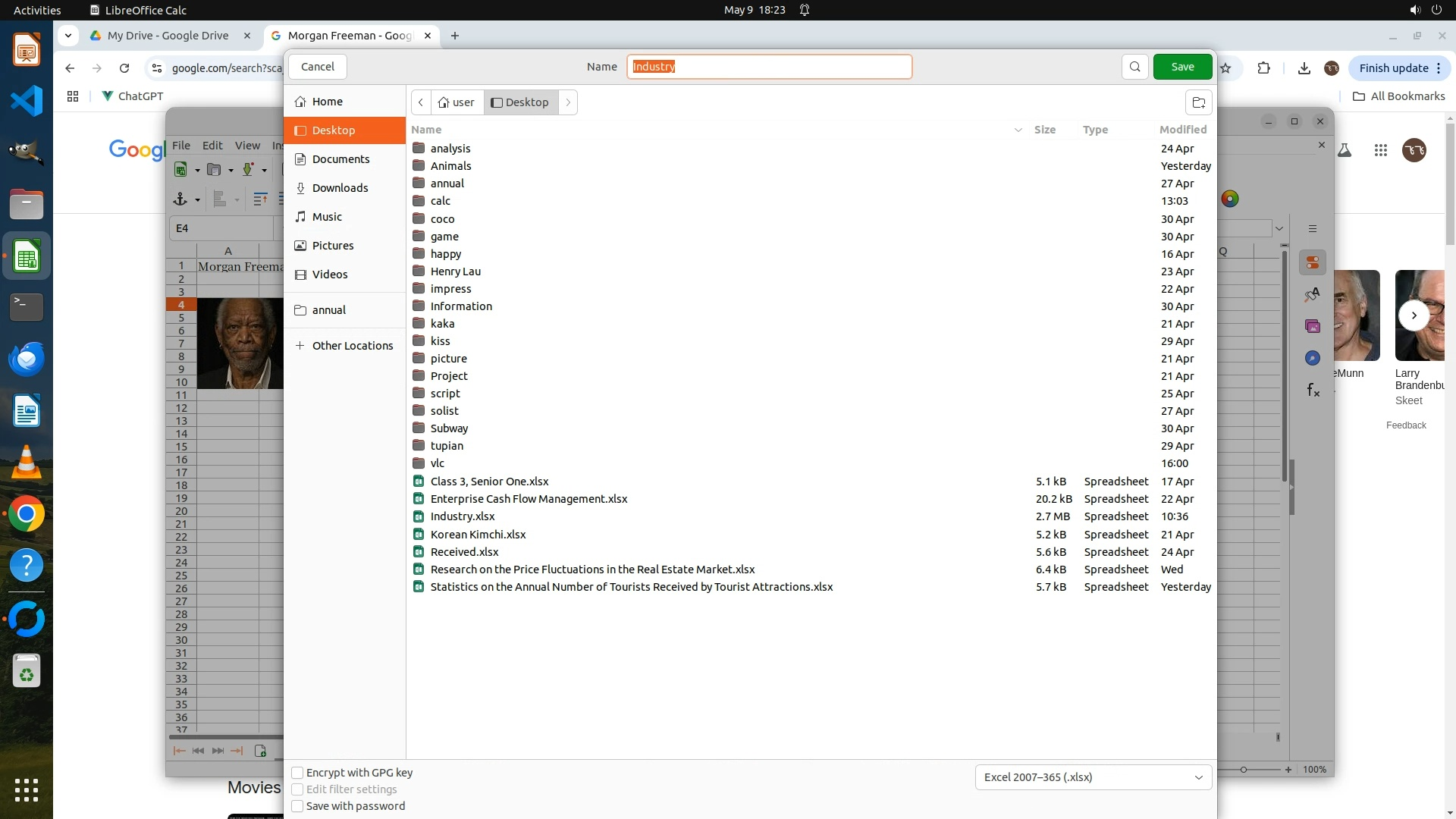Create new folder with the folder icon
Screen dimensions: 1456x819
(x=1198, y=102)
